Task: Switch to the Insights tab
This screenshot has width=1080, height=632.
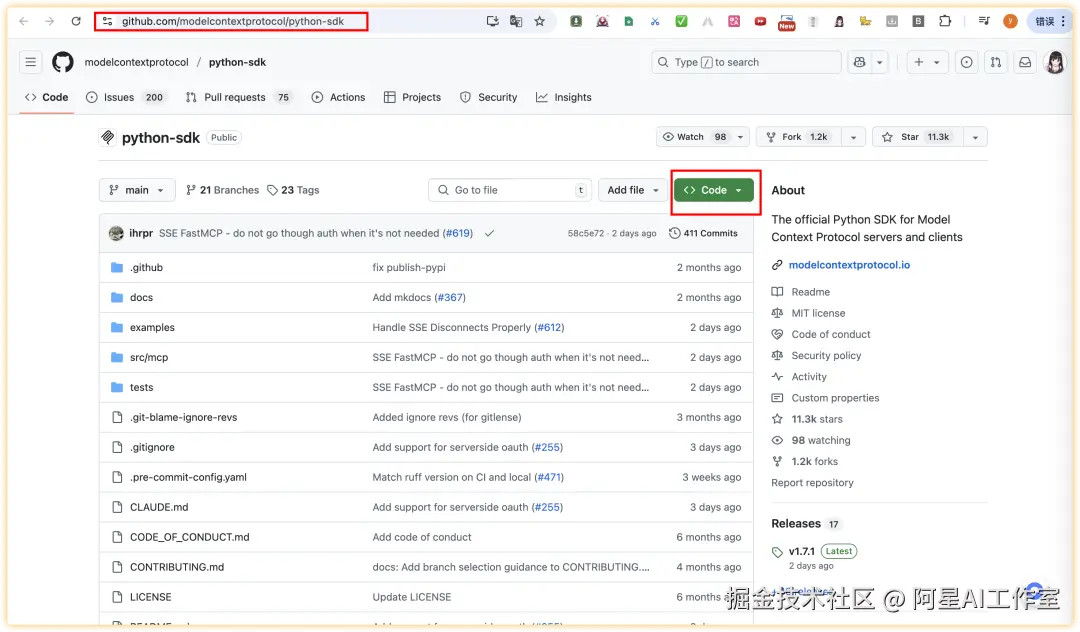Action: [563, 97]
